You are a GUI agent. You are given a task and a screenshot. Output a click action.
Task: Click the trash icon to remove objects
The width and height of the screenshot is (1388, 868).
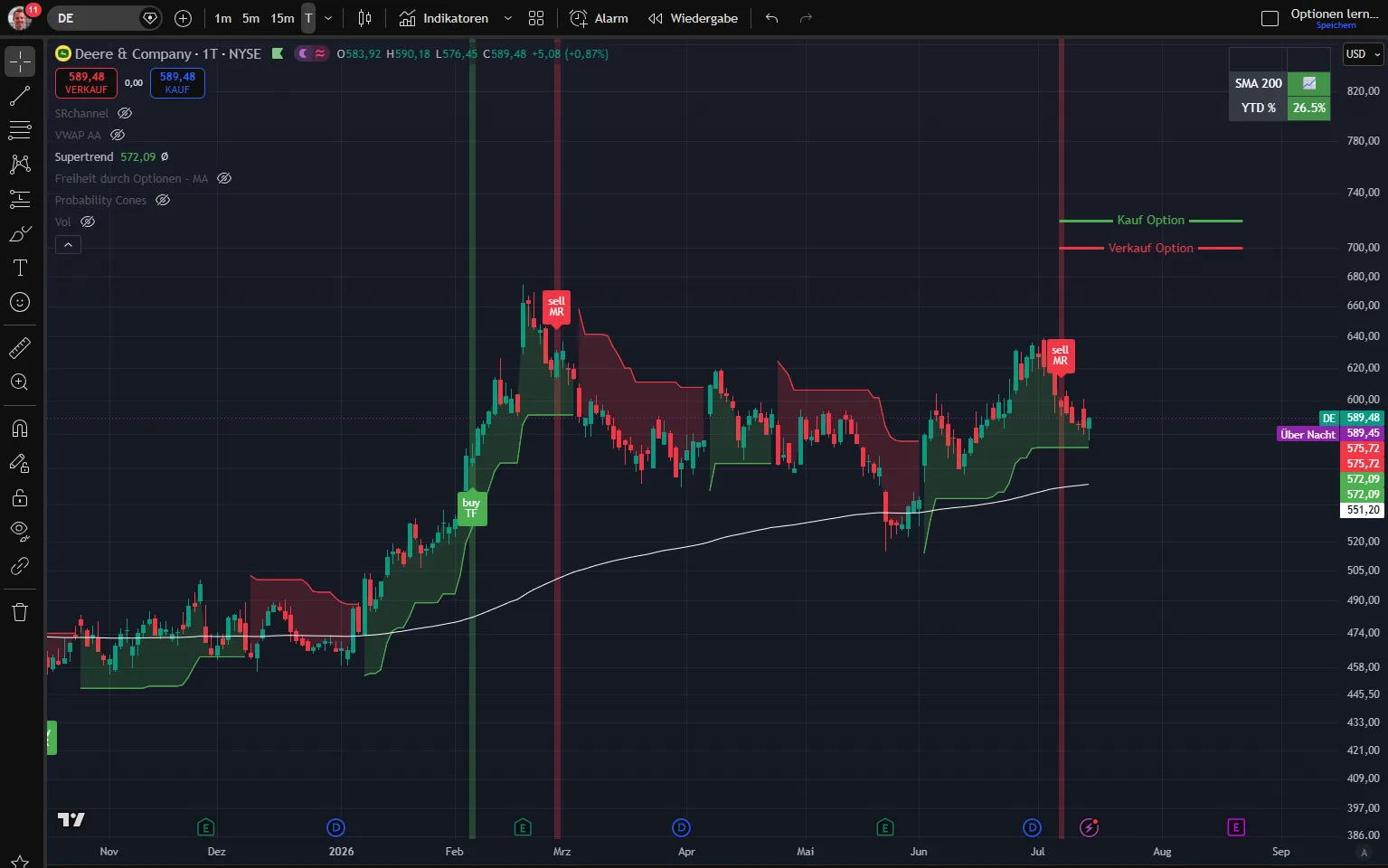[20, 612]
